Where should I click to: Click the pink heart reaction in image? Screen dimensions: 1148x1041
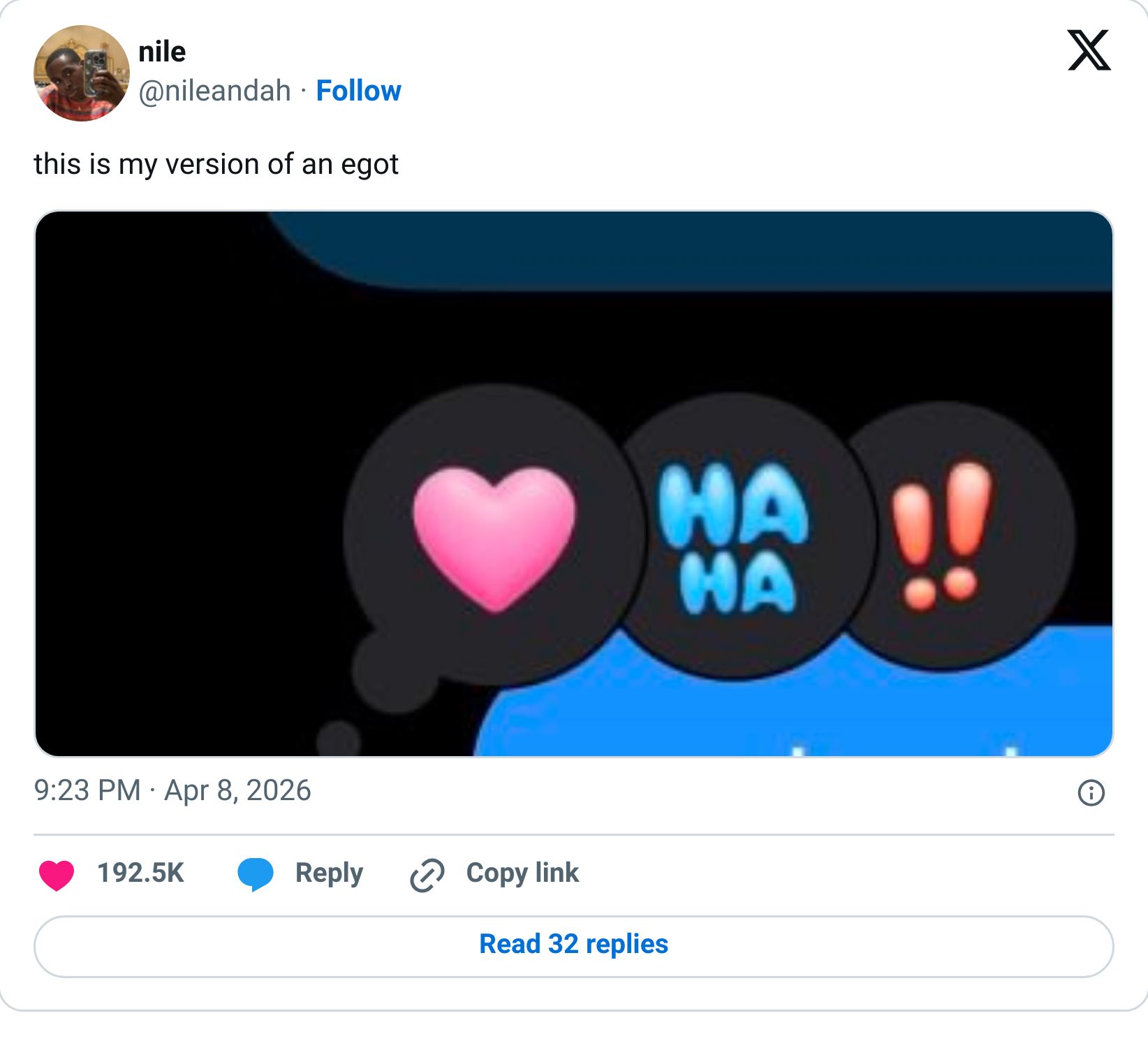[494, 537]
